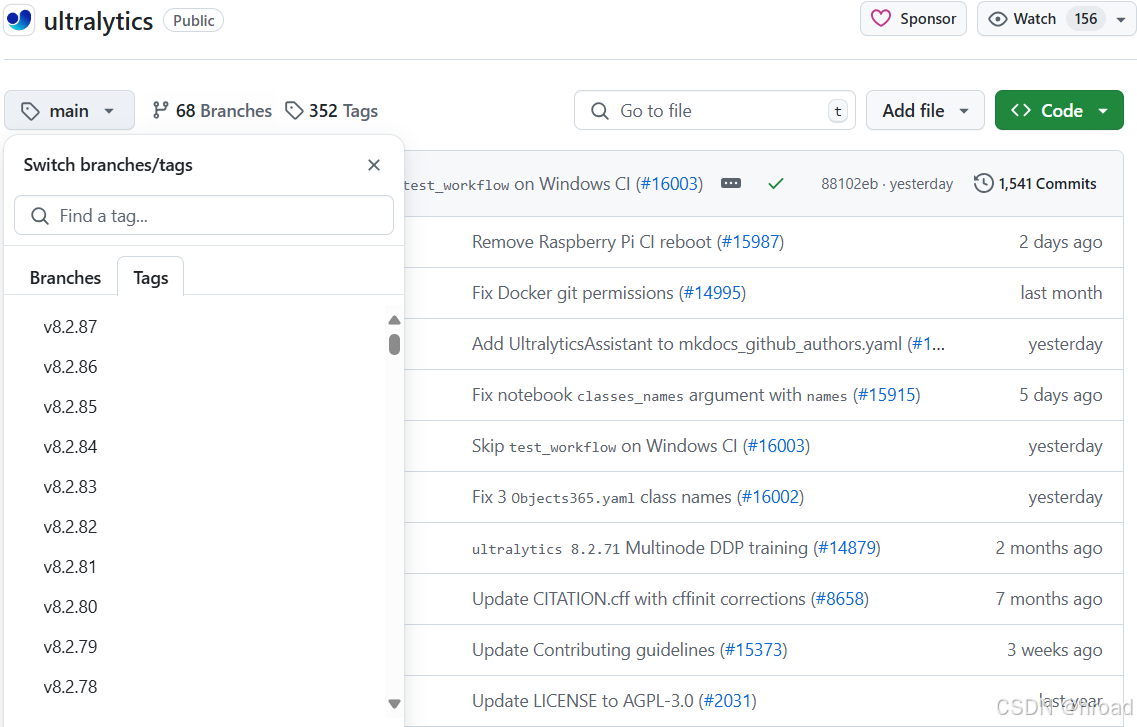The image size is (1137, 727).
Task: Select tag v8.2.80
Action: (70, 607)
